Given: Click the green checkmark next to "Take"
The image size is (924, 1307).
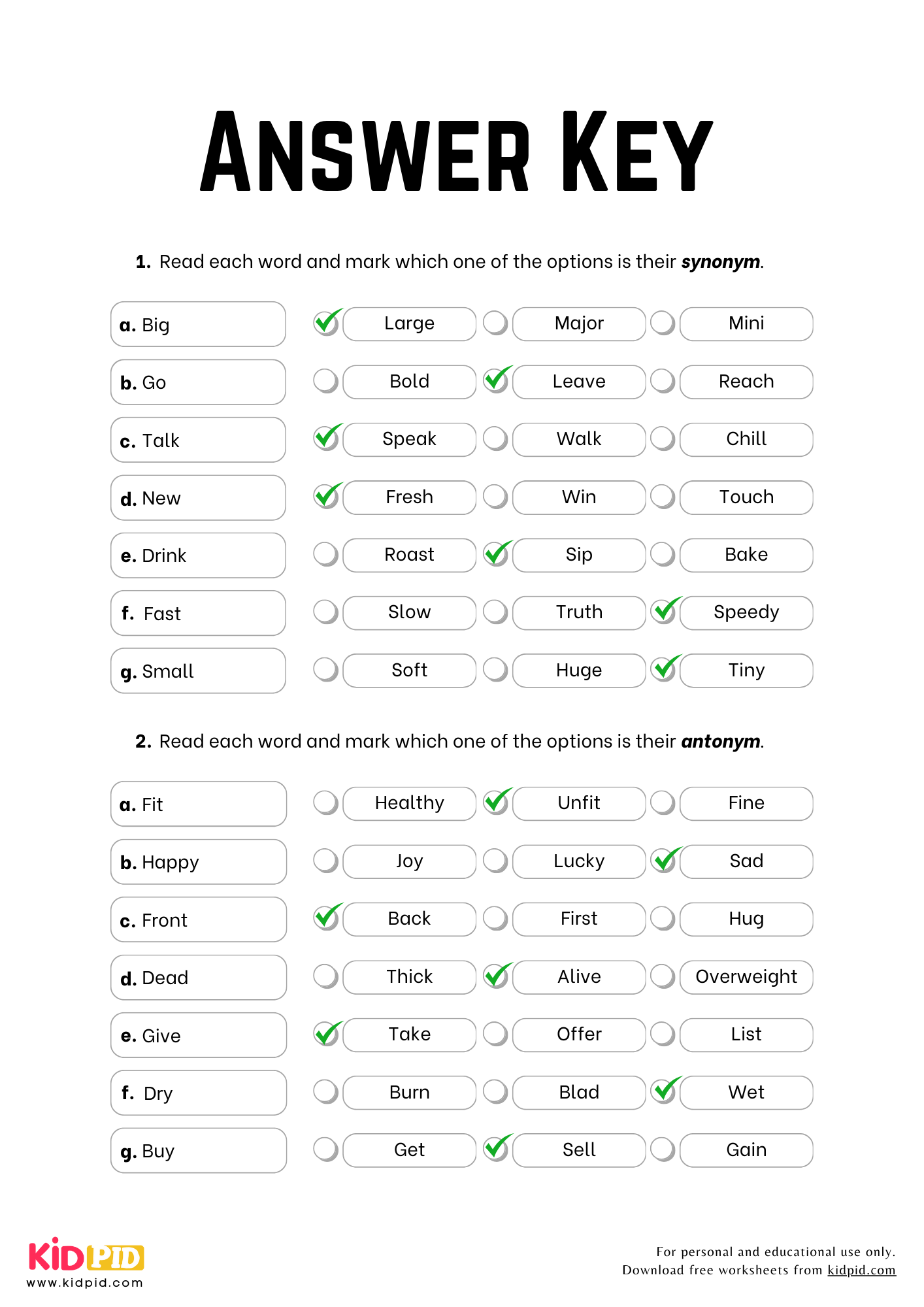Looking at the screenshot, I should click(x=327, y=1034).
